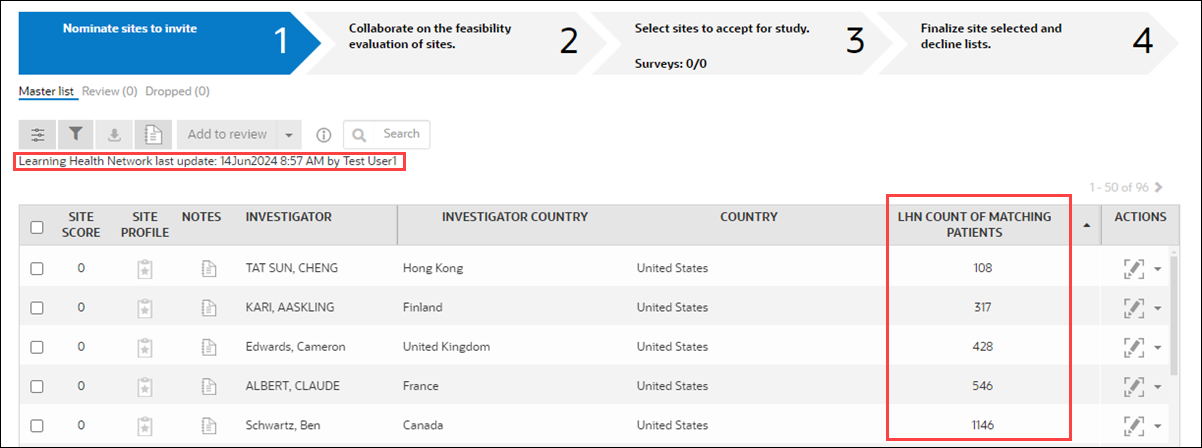1202x448 pixels.
Task: Check the row for TAT SUN, CHENG
Action: click(37, 268)
